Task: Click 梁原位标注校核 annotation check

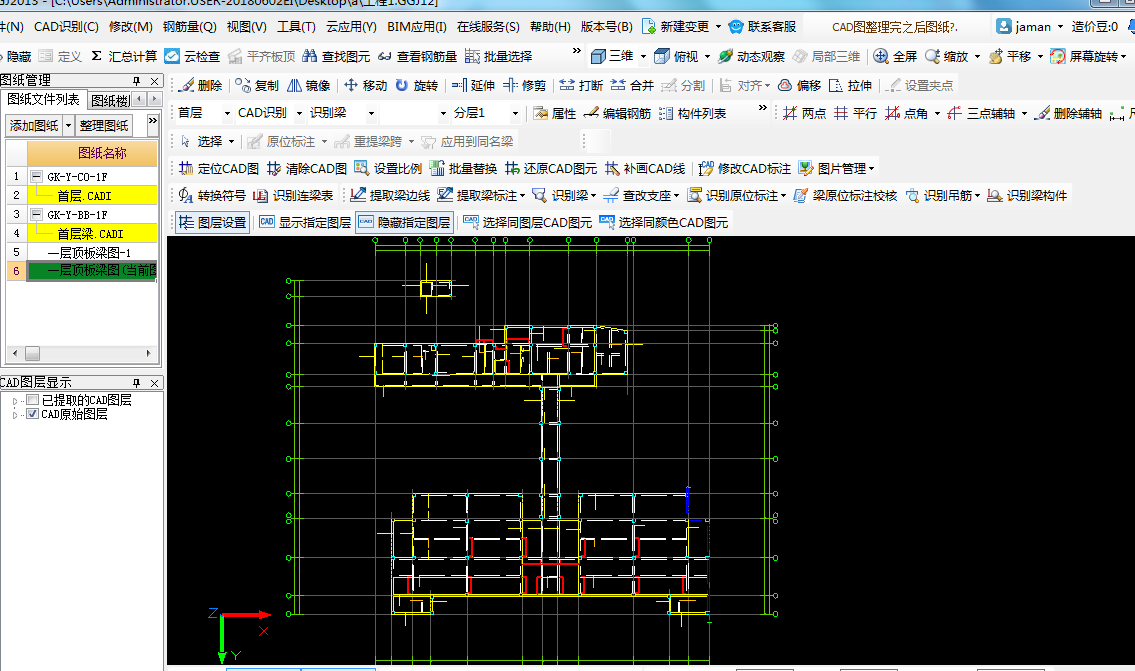Action: pos(845,195)
